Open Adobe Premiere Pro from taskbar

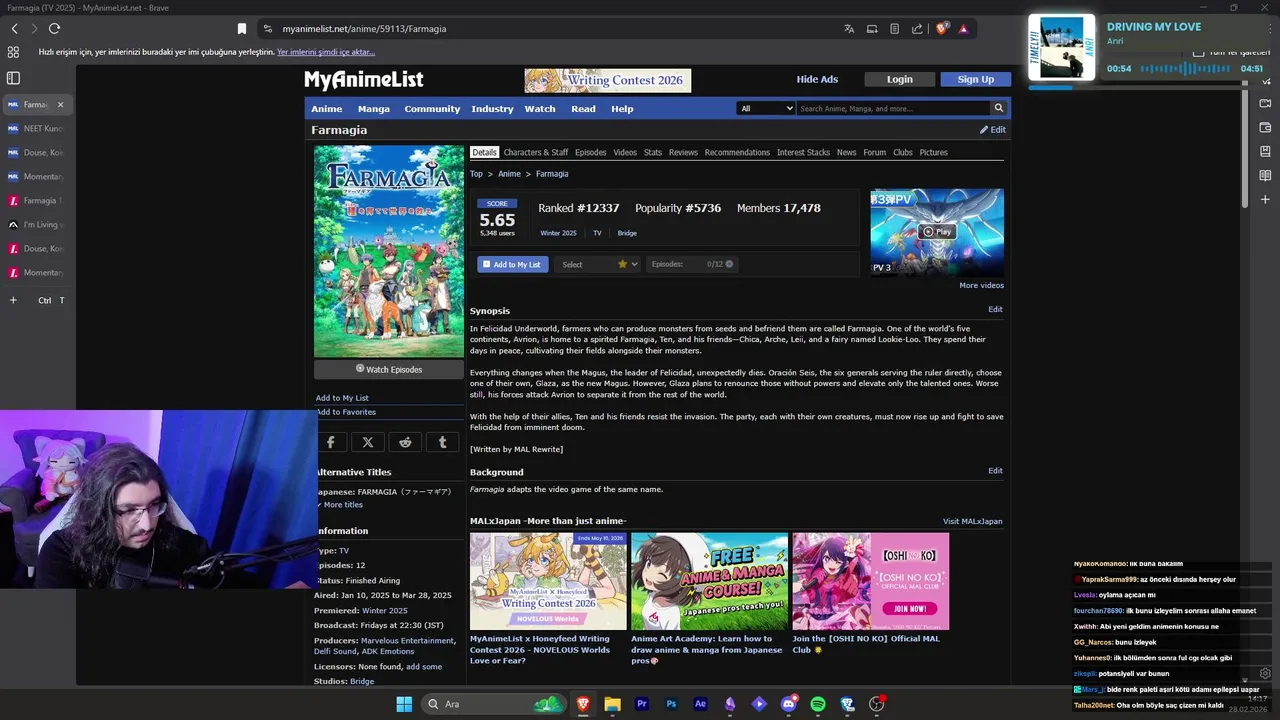(x=642, y=704)
